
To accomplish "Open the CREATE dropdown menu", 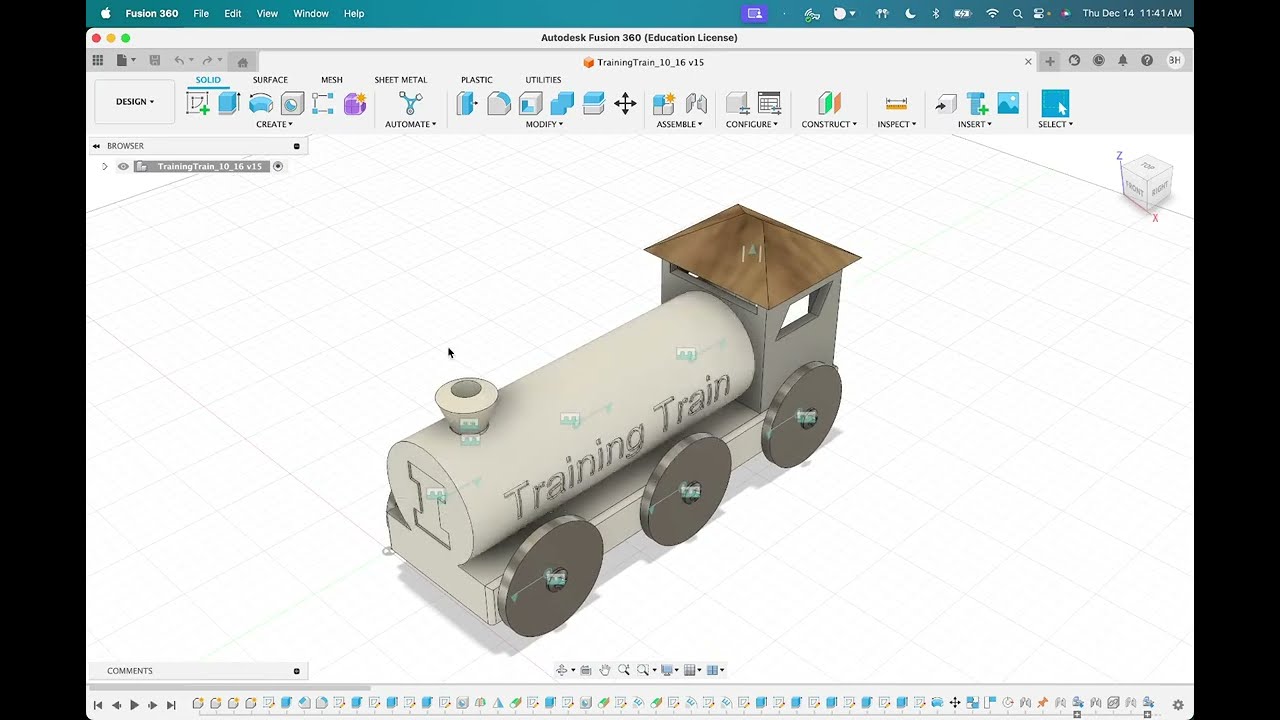I will [274, 124].
